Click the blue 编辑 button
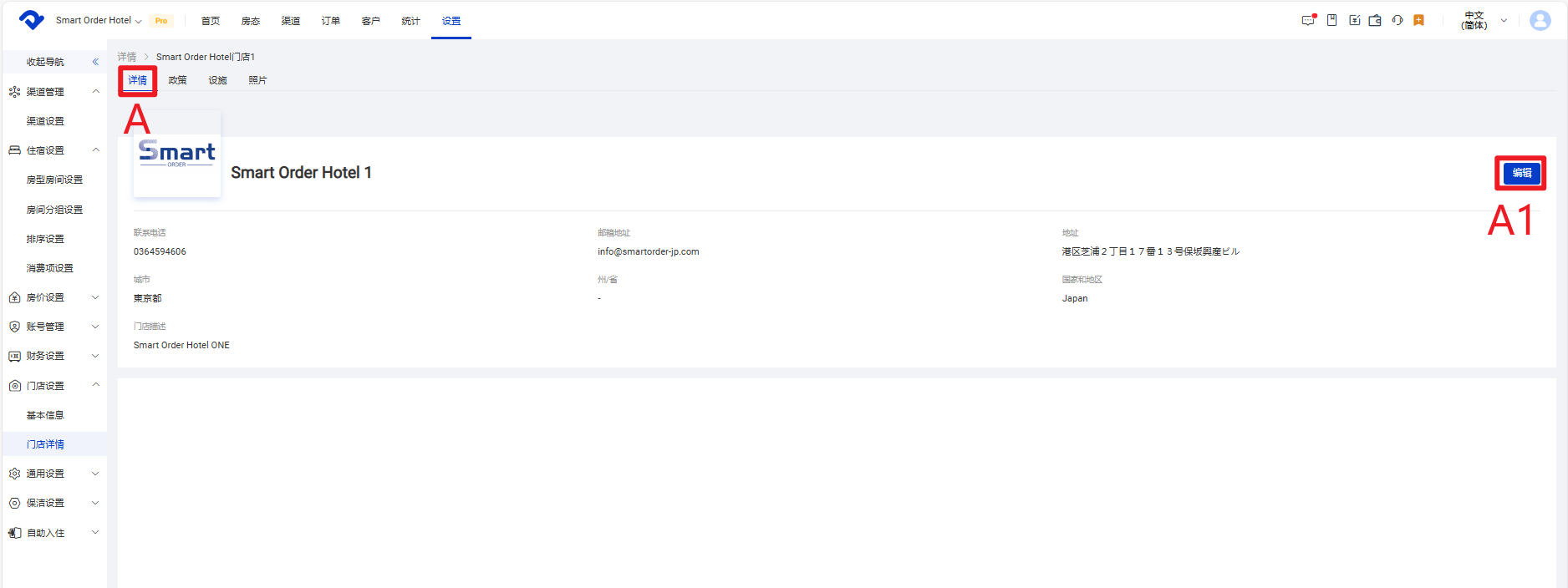 [1521, 173]
